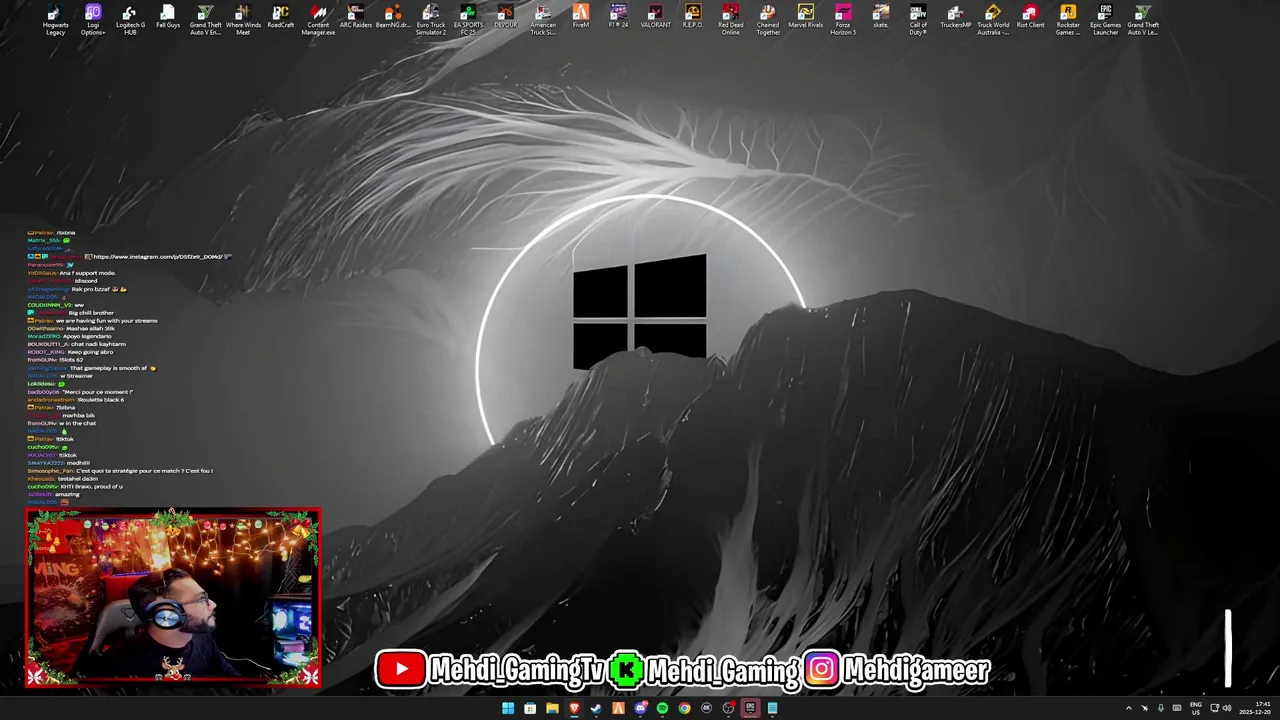Image resolution: width=1280 pixels, height=720 pixels.
Task: Open the F1 24 desktop shortcut
Action: [x=618, y=17]
